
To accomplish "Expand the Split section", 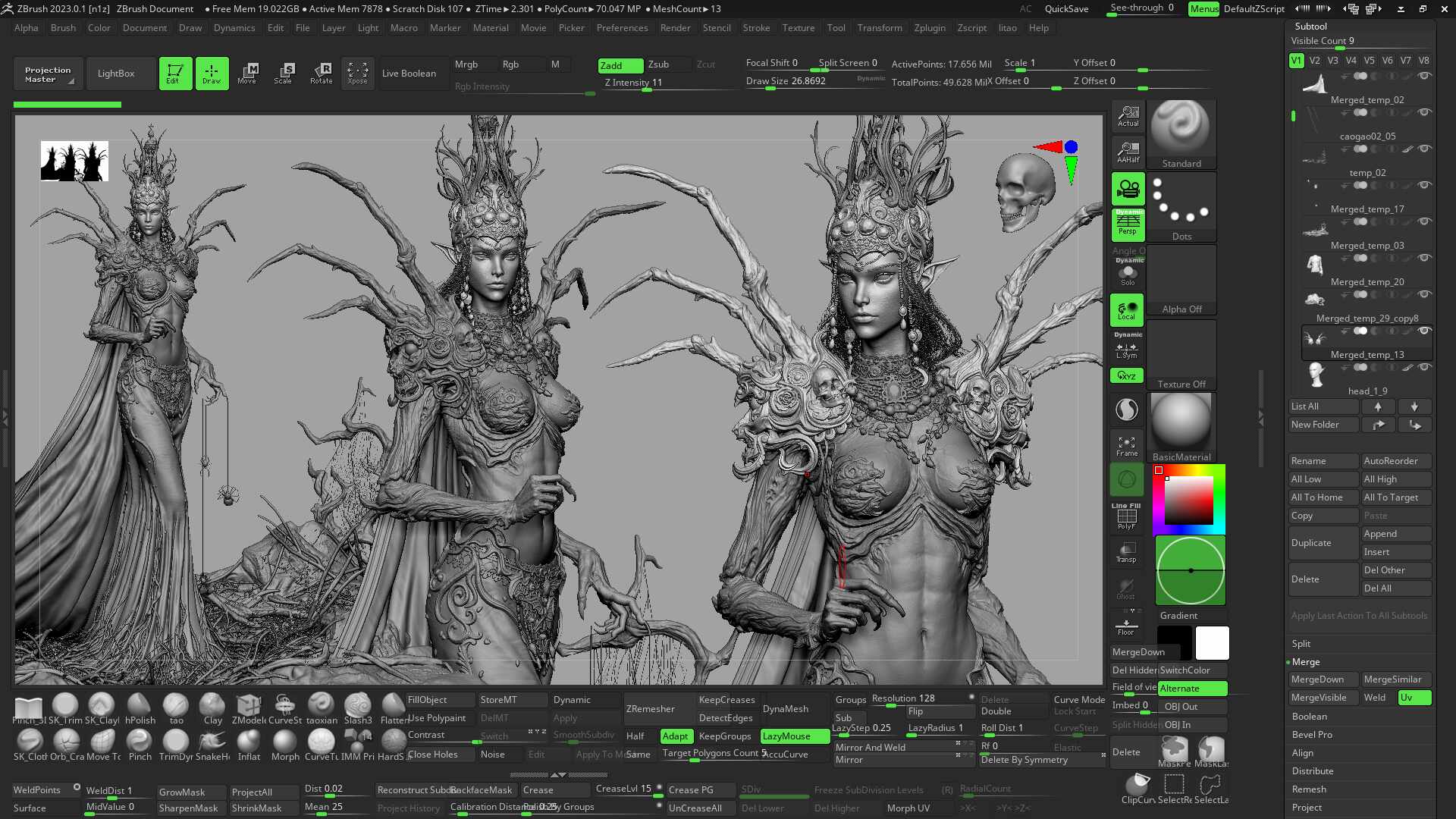I will [1301, 644].
